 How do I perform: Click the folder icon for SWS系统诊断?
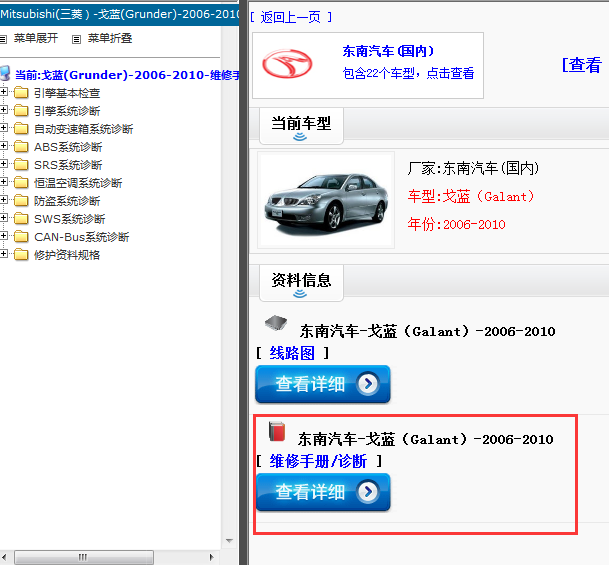click(x=21, y=219)
